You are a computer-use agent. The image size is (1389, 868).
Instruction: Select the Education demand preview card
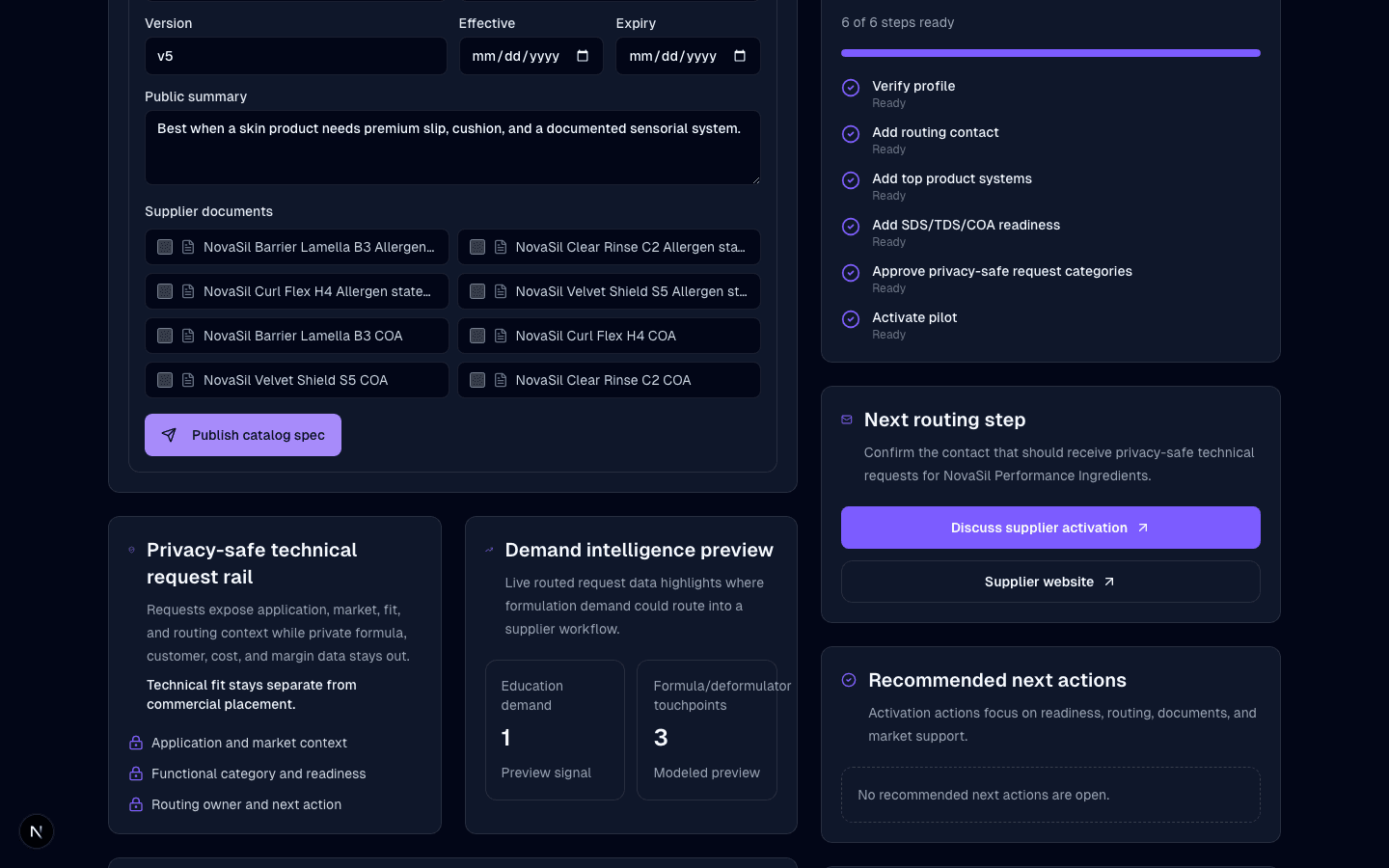pyautogui.click(x=555, y=730)
